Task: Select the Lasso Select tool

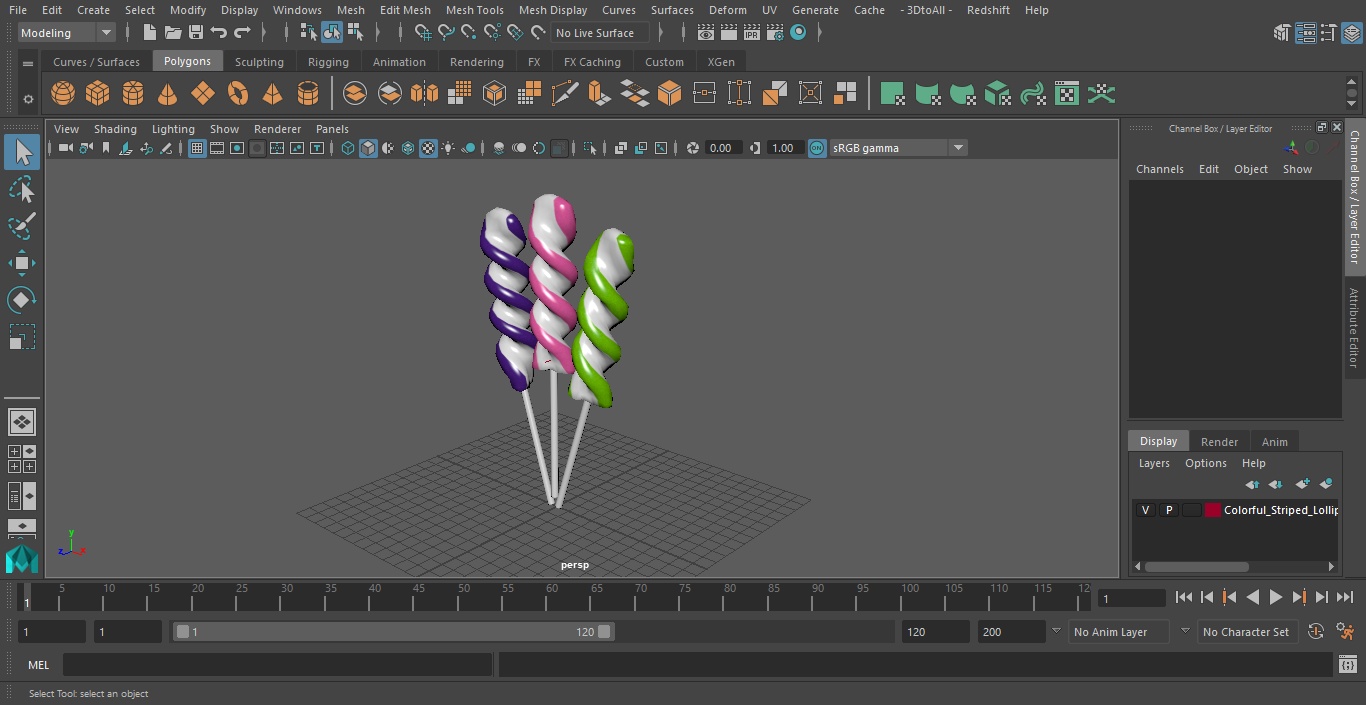Action: [x=22, y=189]
